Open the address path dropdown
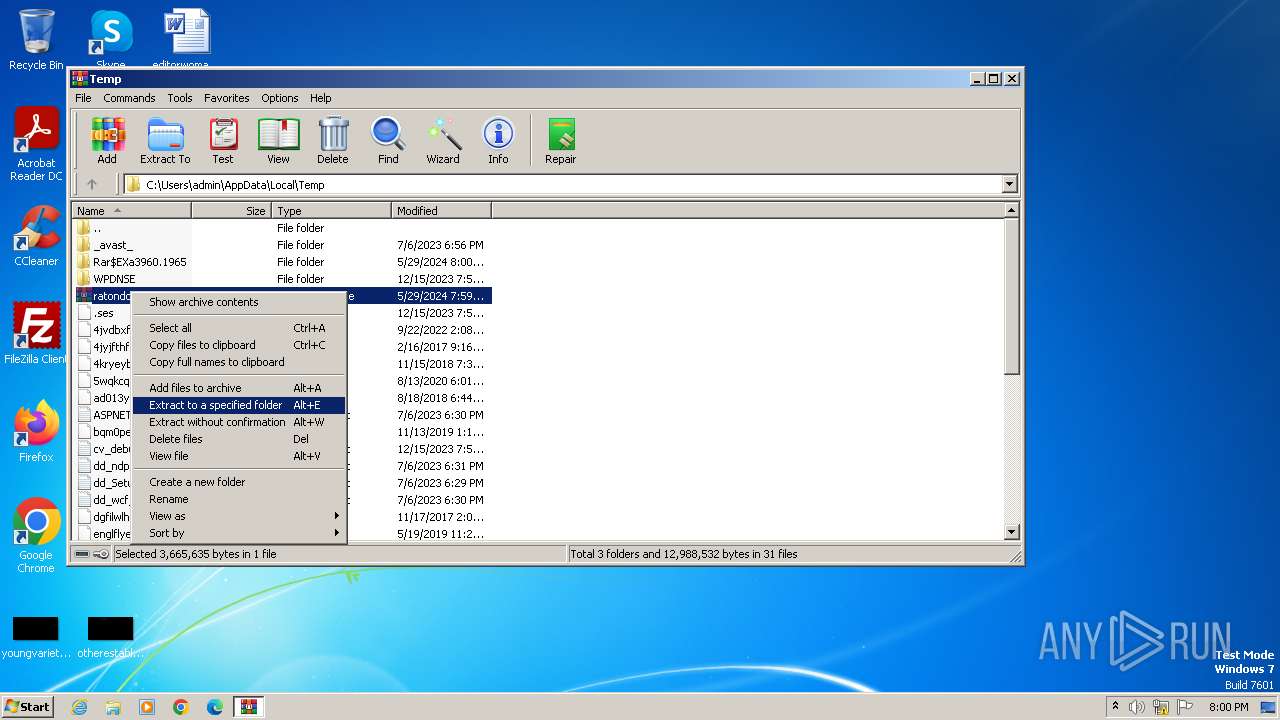 [1009, 184]
